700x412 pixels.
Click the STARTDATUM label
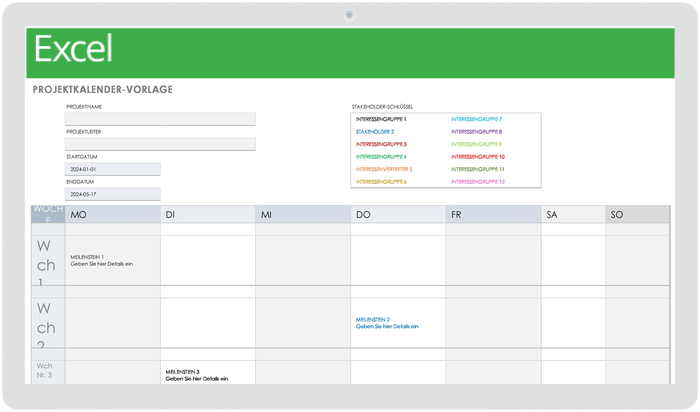[82, 157]
